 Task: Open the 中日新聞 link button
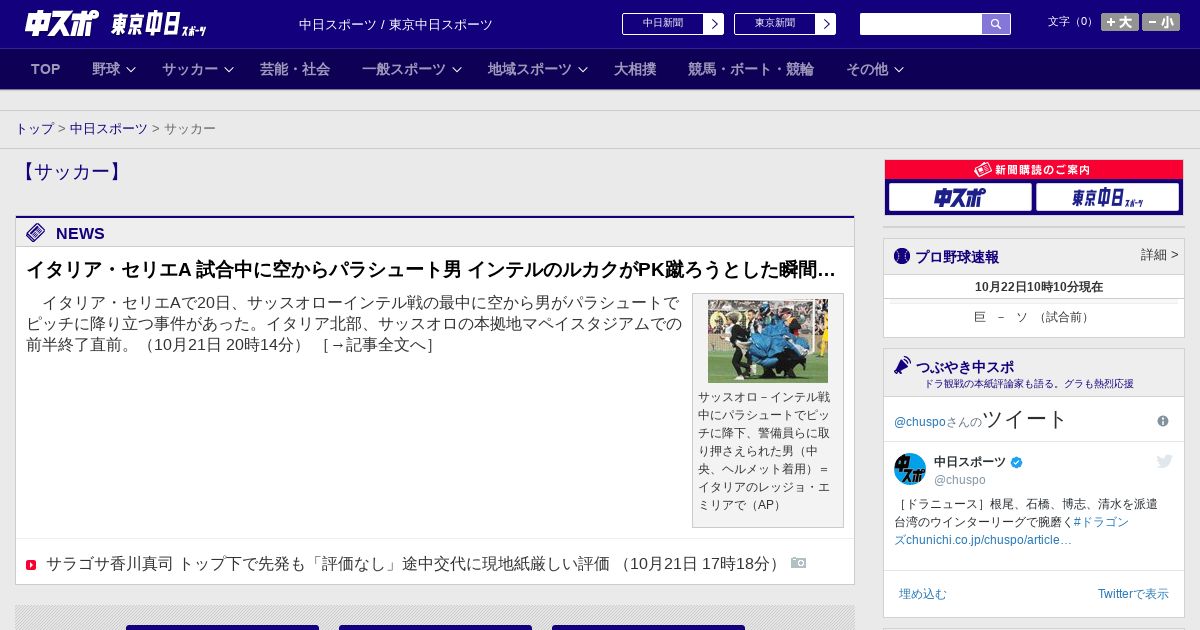click(x=663, y=24)
